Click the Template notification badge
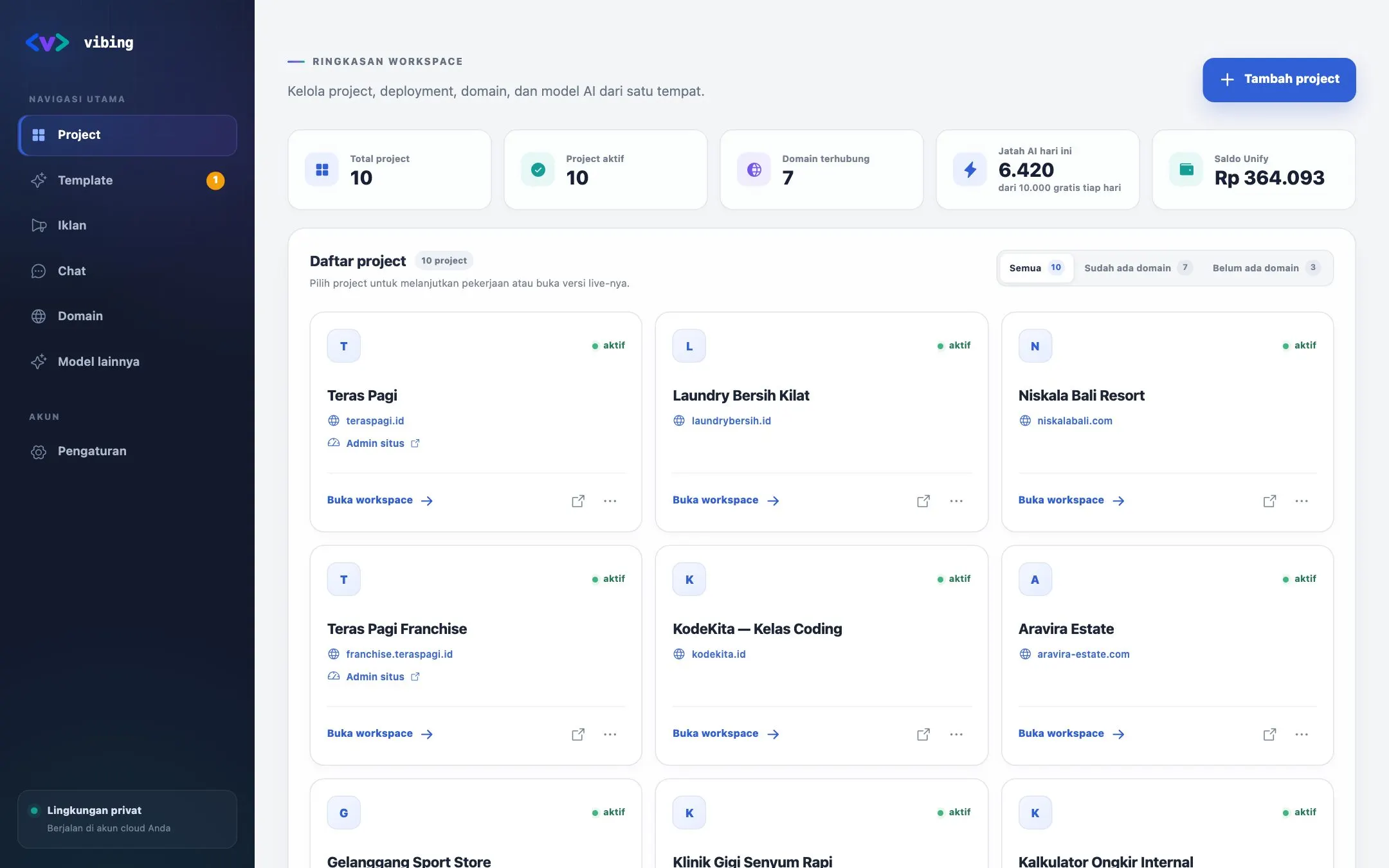The height and width of the screenshot is (868, 1389). tap(215, 181)
